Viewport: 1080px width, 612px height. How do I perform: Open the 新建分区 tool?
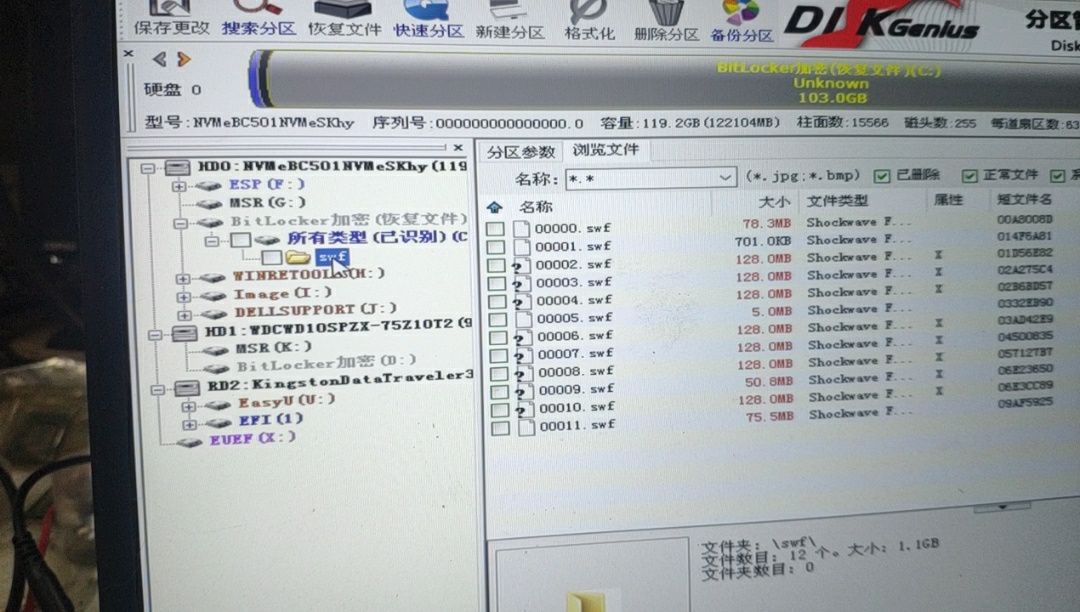point(510,19)
